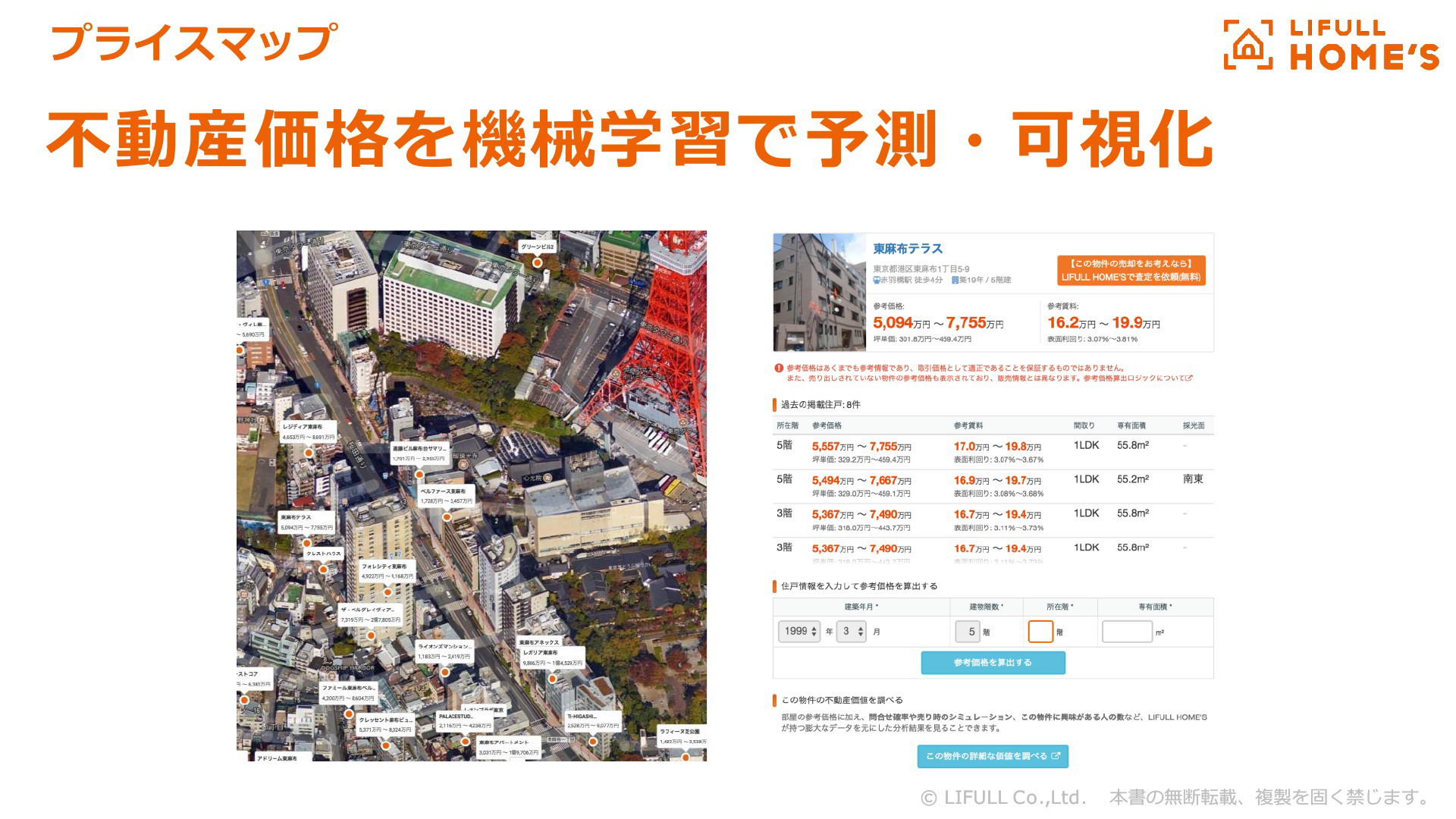The height and width of the screenshot is (819, 1456).
Task: Click the map pin under ライオンズマンション
Action: pos(445,672)
